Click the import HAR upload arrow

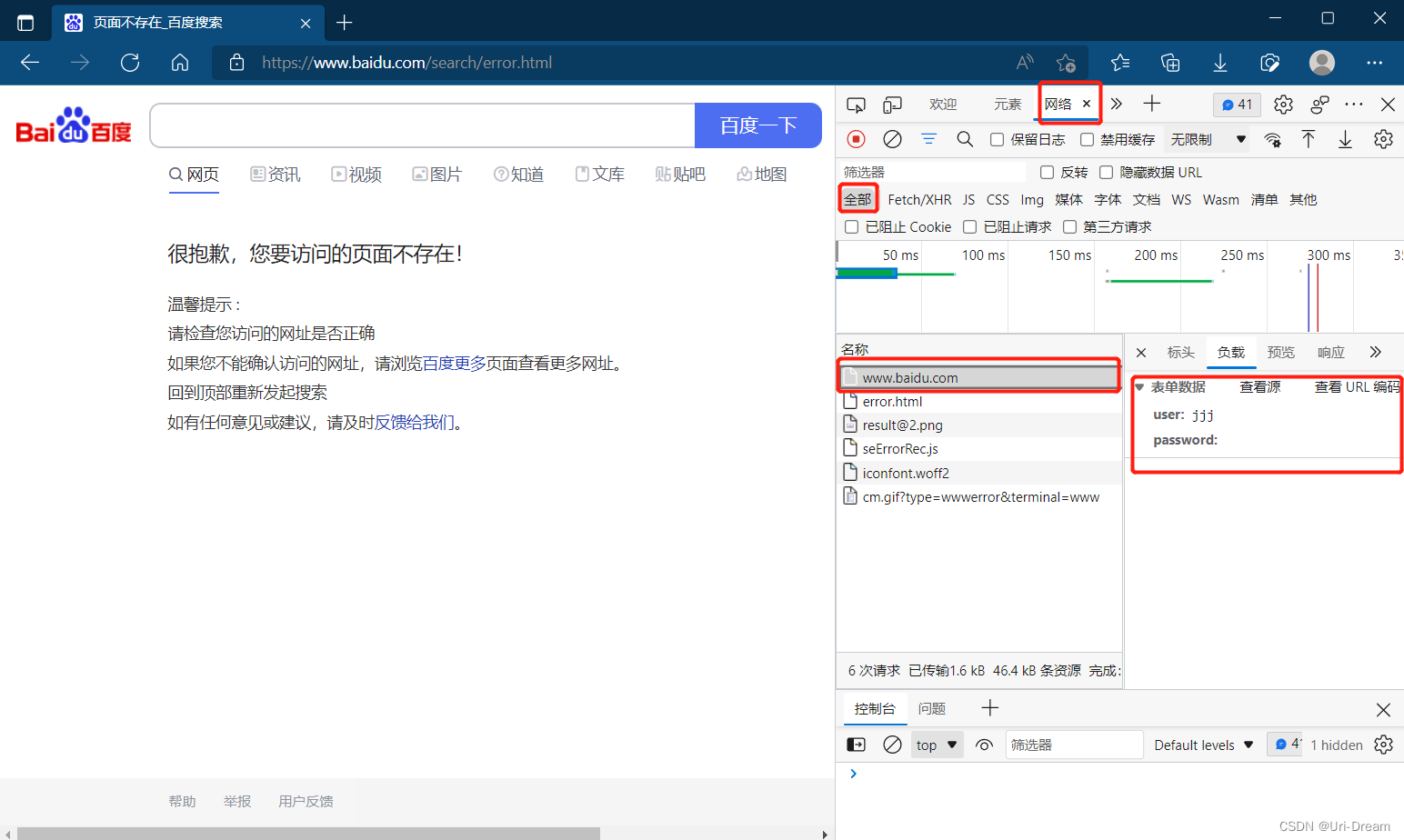pos(1309,139)
